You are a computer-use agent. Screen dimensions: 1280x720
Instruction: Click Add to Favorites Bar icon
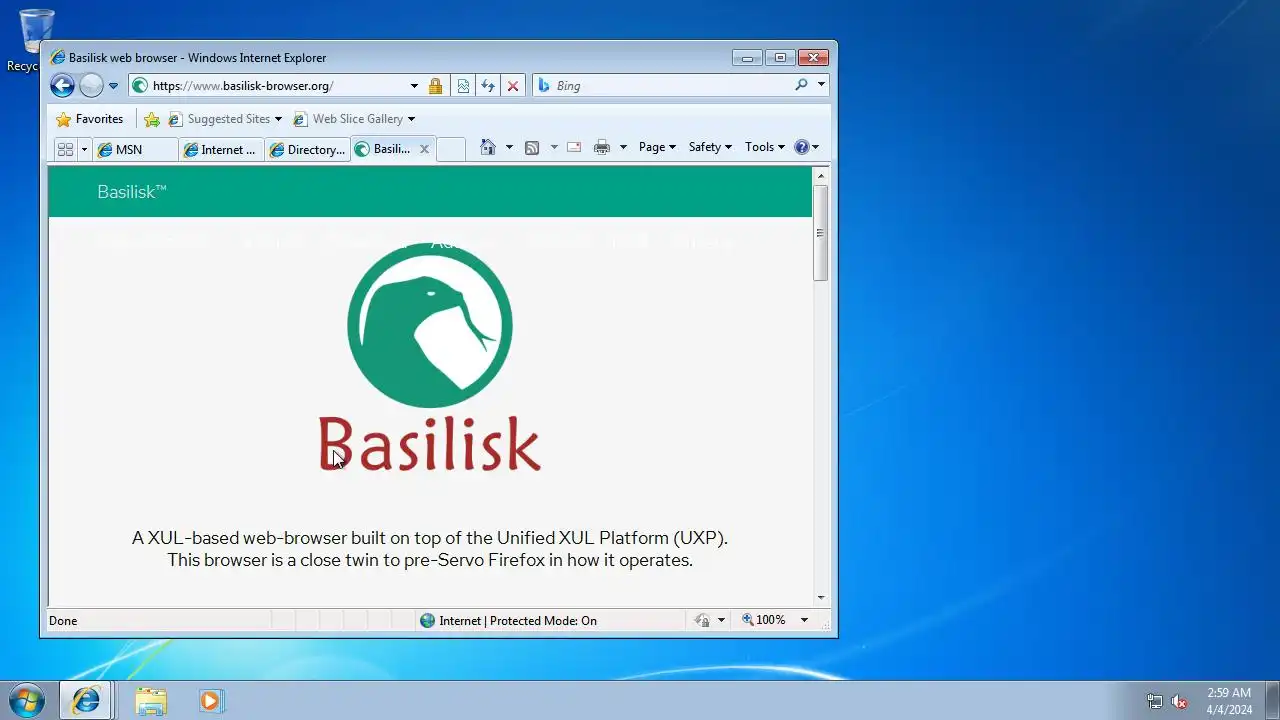pos(152,119)
